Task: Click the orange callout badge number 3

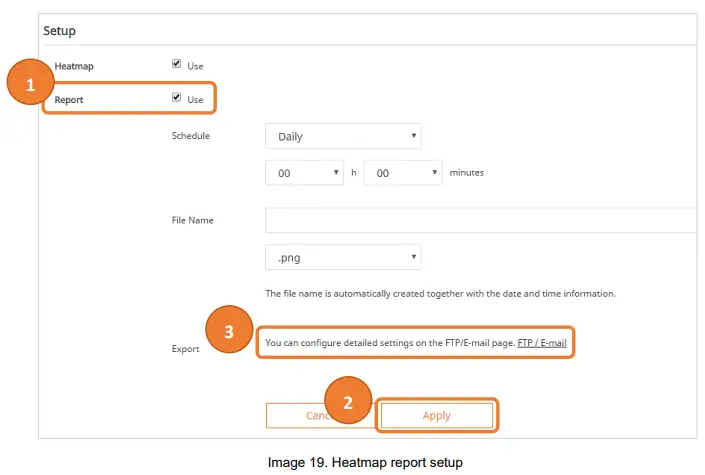Action: 229,333
